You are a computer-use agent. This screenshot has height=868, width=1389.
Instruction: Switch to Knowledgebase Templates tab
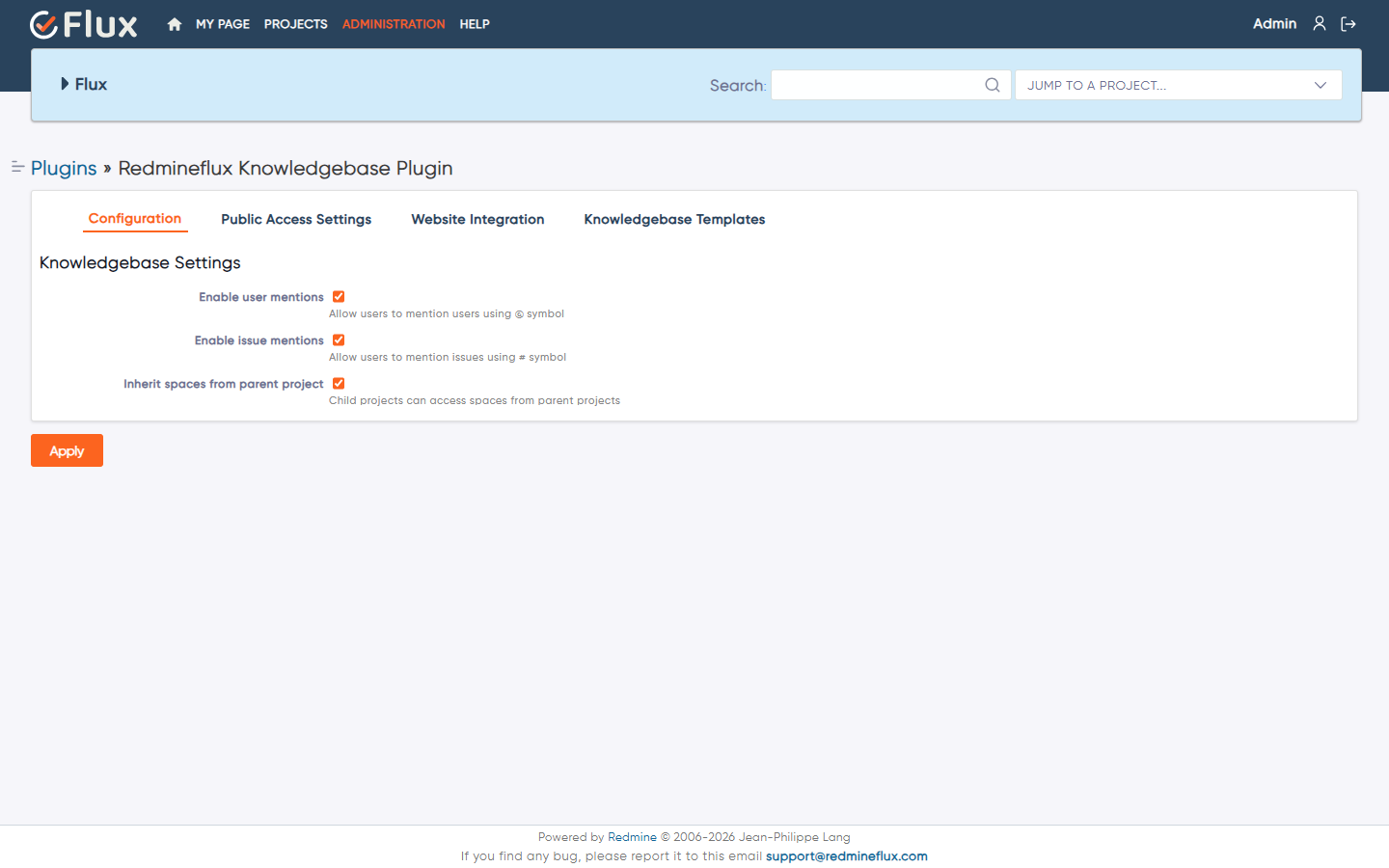[674, 220]
